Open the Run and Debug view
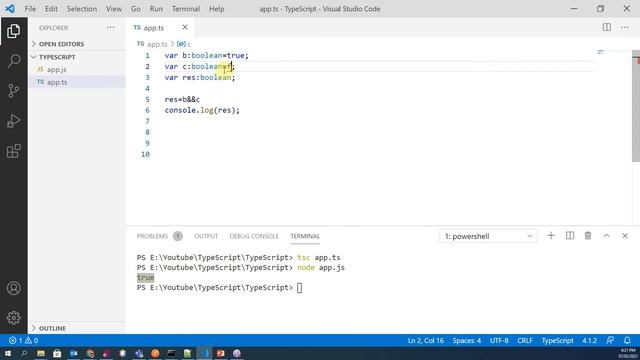The width and height of the screenshot is (640, 360). [x=13, y=121]
